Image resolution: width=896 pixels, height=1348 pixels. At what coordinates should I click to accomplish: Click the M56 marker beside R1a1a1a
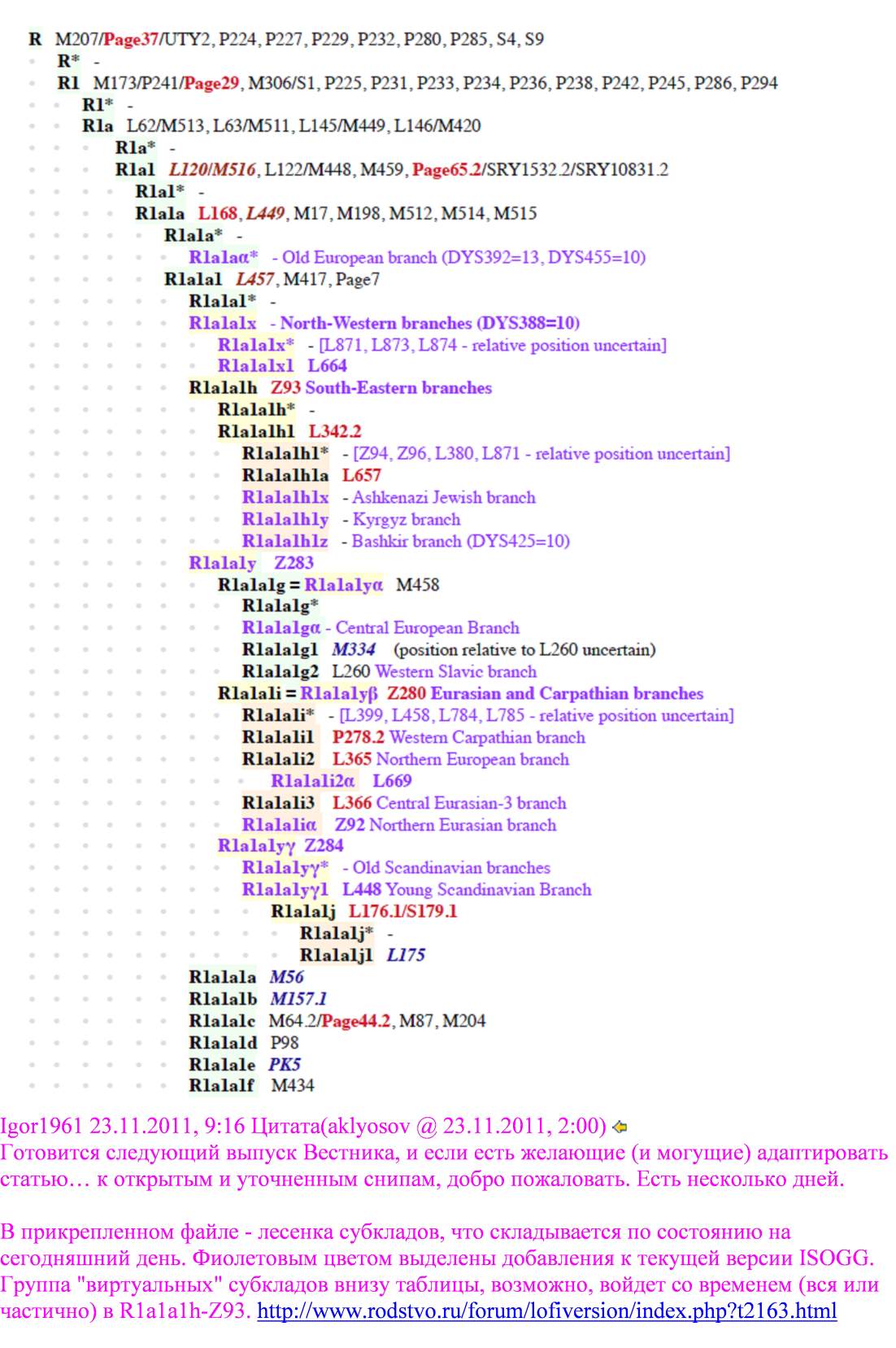[x=286, y=977]
